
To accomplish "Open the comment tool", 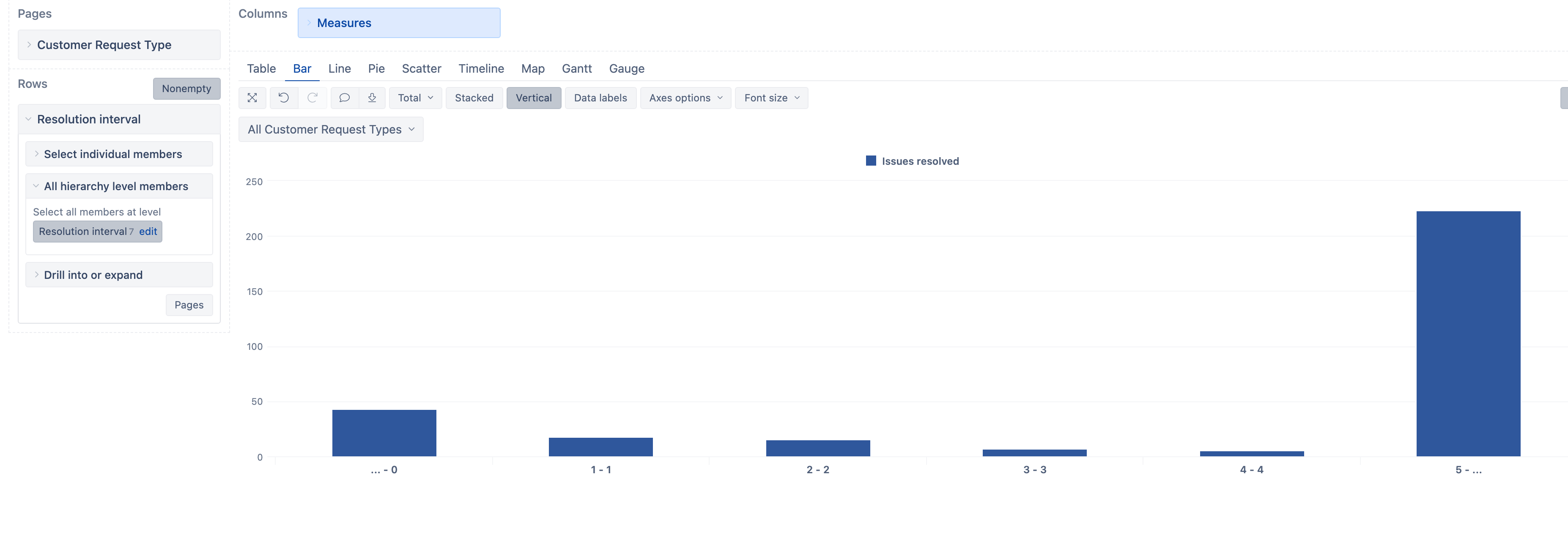I will [344, 97].
